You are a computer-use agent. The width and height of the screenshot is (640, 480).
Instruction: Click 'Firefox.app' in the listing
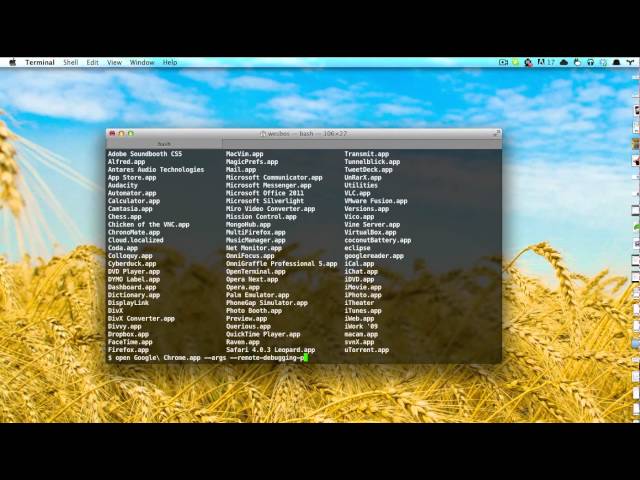coord(128,350)
